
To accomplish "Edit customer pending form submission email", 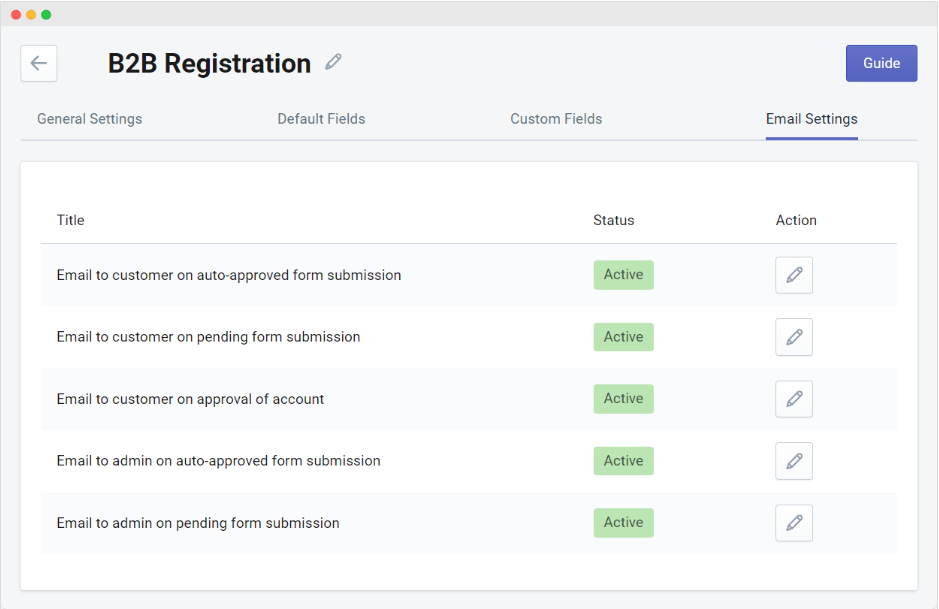I will [793, 337].
